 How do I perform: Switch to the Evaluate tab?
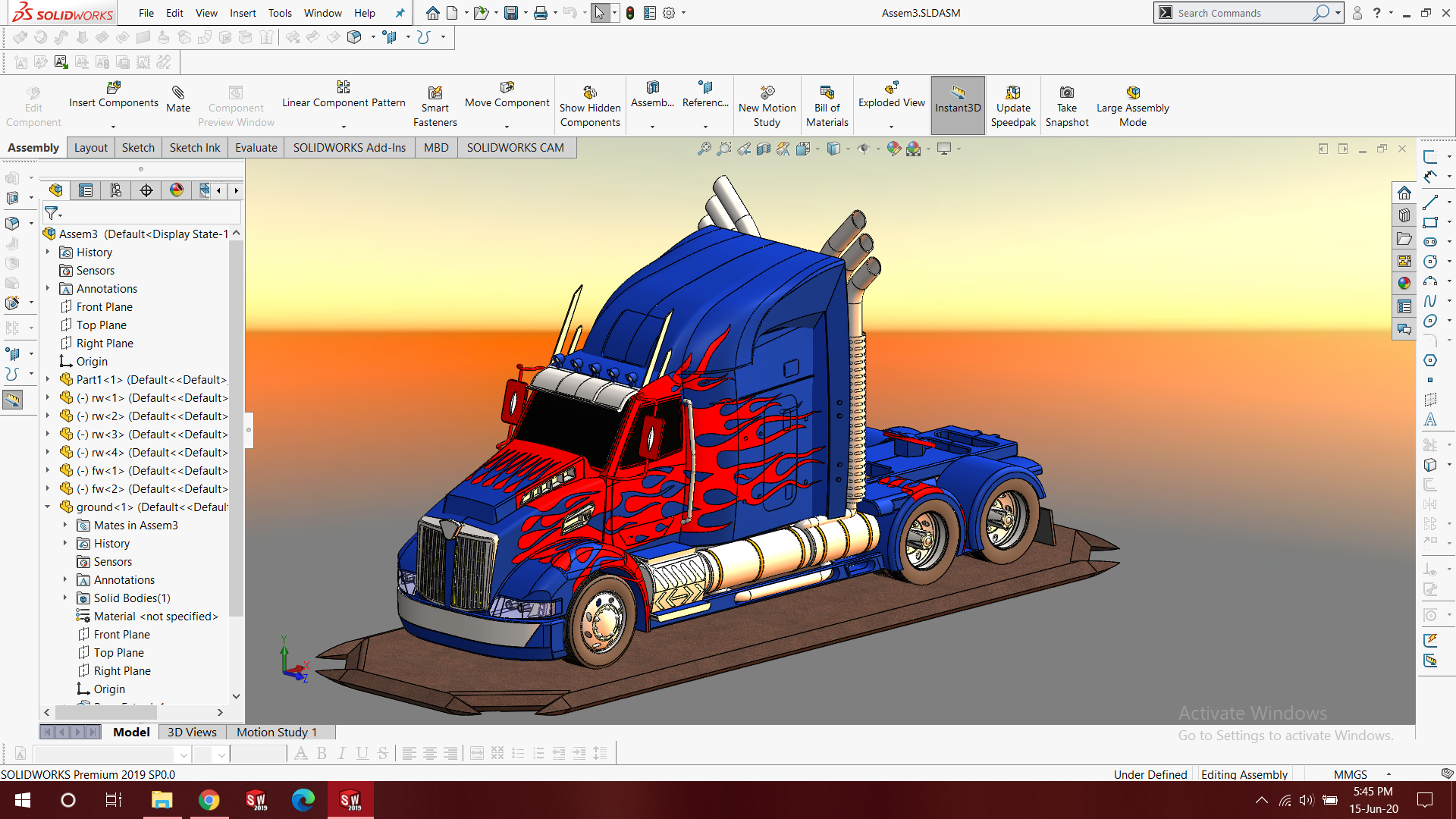click(x=256, y=148)
